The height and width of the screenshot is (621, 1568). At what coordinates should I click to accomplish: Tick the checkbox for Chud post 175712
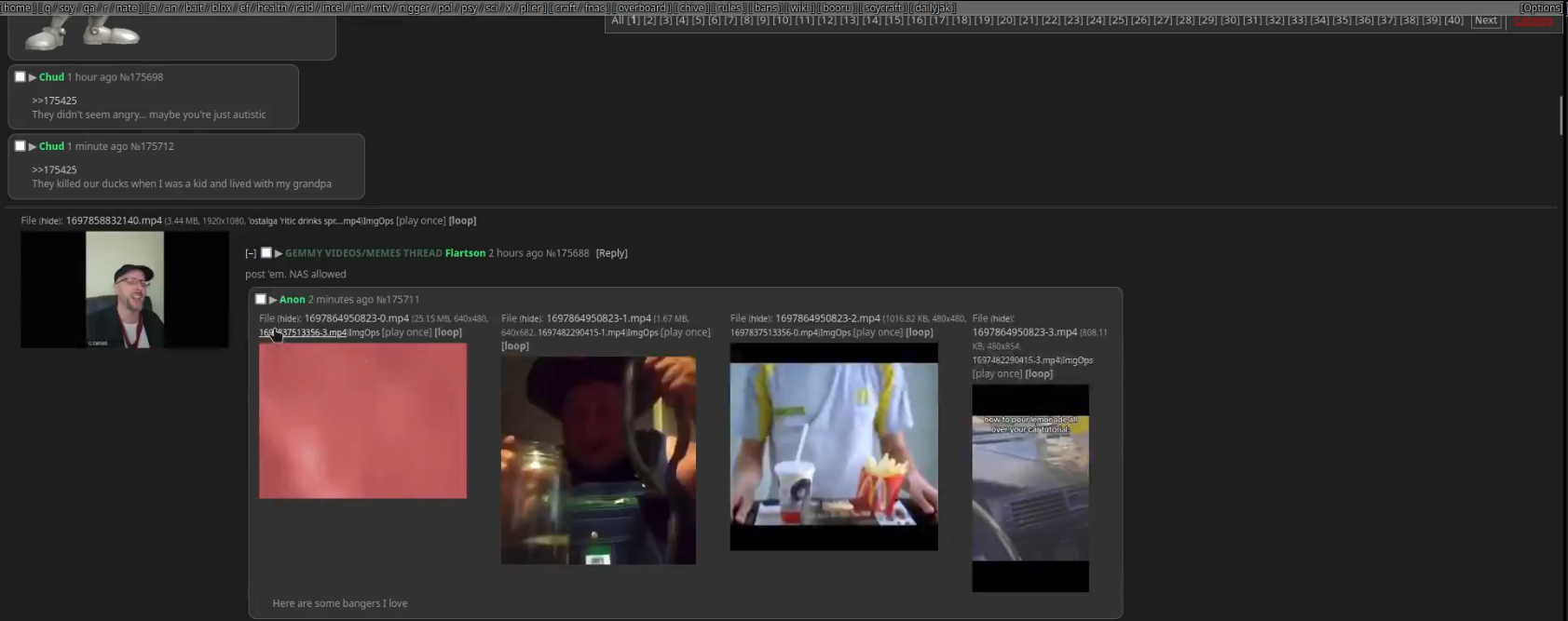tap(20, 145)
